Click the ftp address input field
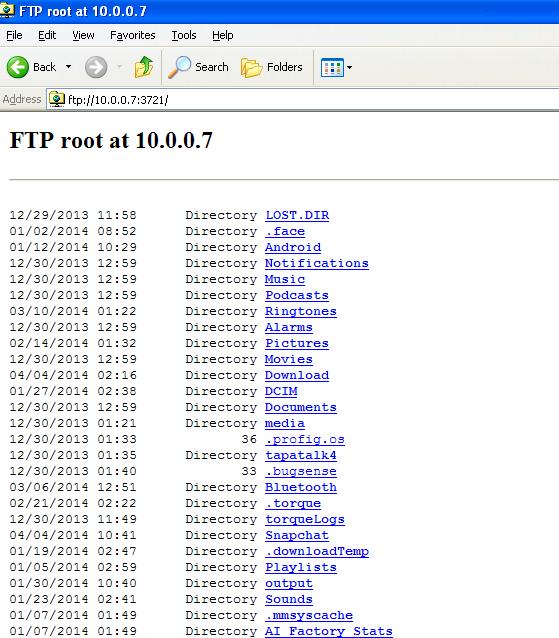 tap(303, 100)
